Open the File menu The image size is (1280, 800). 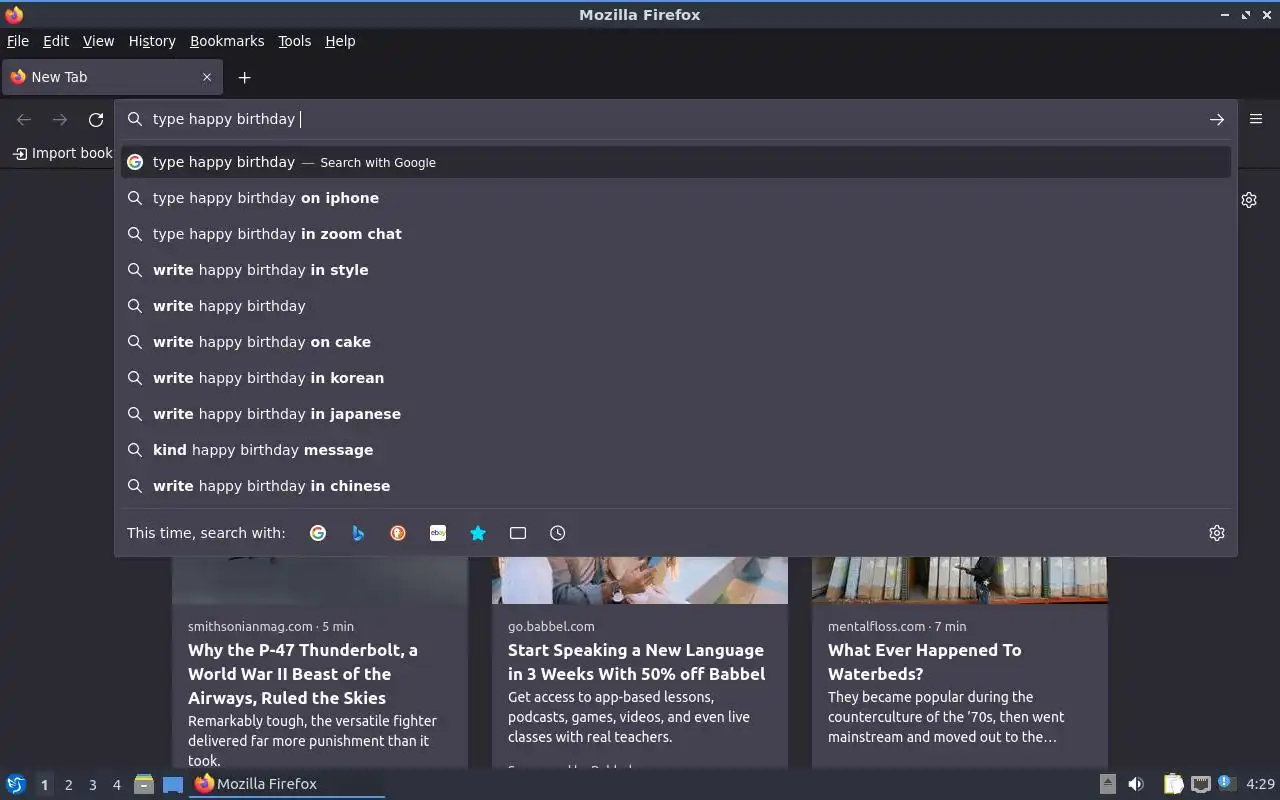click(x=18, y=41)
